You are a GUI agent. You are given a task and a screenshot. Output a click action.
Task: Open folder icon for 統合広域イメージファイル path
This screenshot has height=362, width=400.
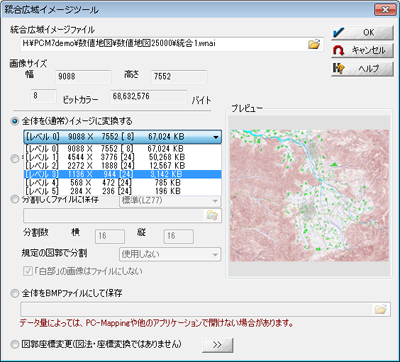point(314,44)
